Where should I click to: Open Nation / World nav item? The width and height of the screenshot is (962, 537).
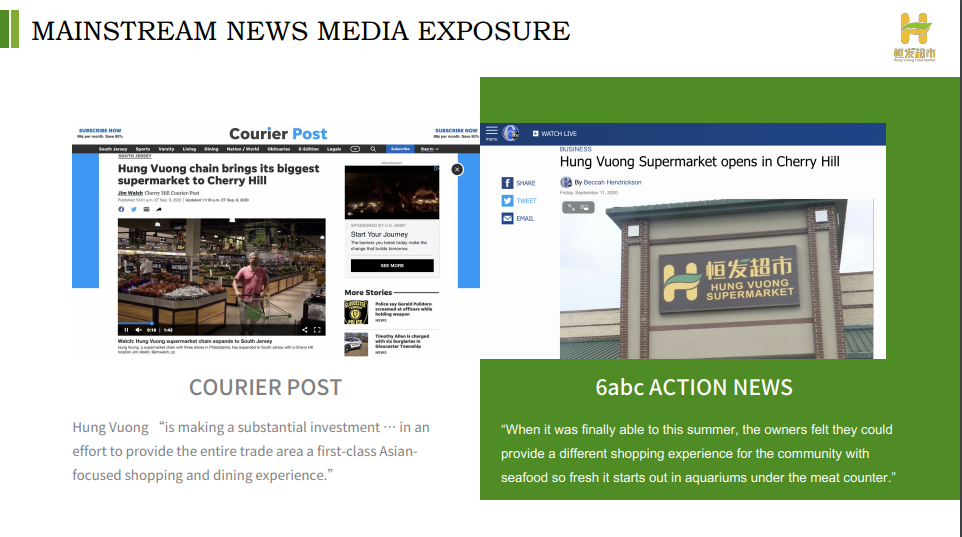pos(243,149)
